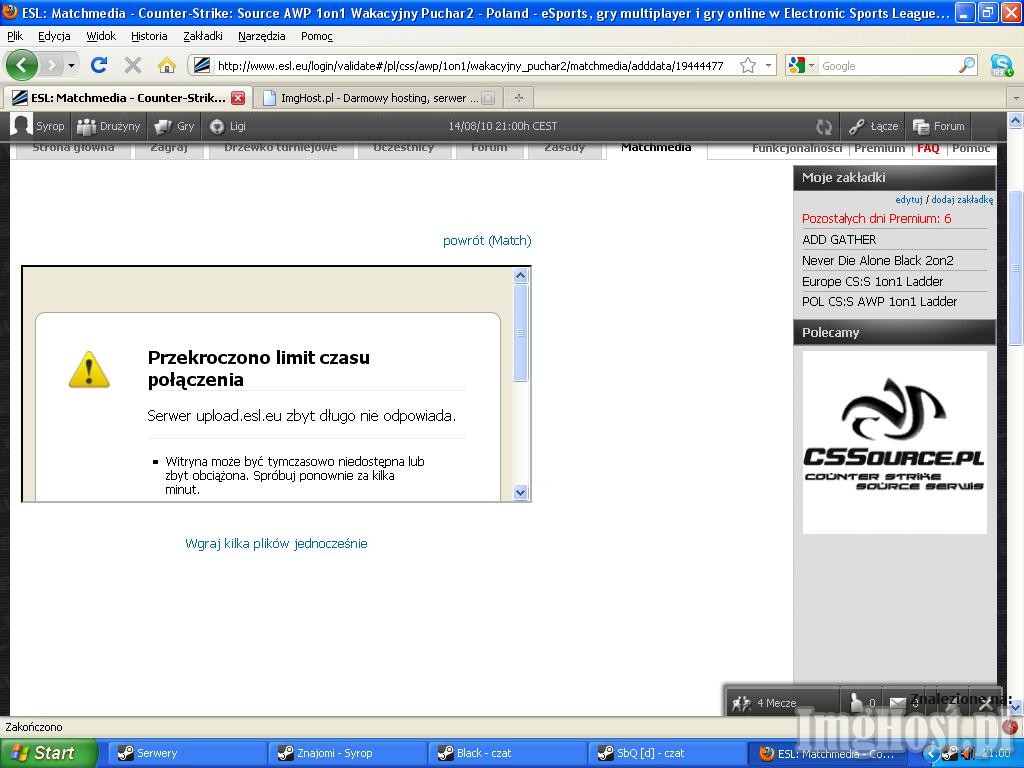Viewport: 1024px width, 768px height.
Task: Click the page scrollbar up arrow
Action: [1016, 121]
